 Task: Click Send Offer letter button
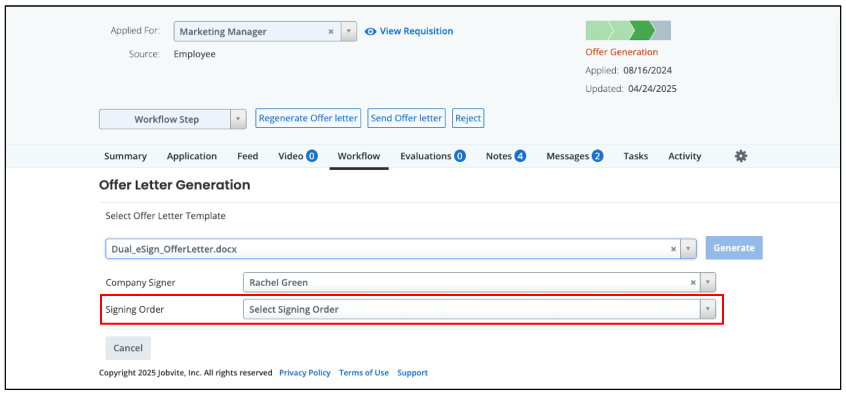tap(406, 118)
